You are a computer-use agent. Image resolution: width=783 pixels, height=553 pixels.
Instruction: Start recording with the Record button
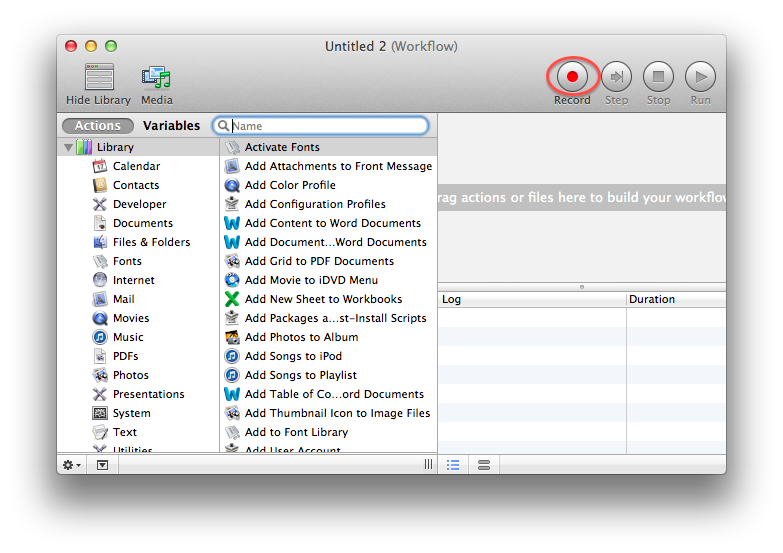click(572, 77)
